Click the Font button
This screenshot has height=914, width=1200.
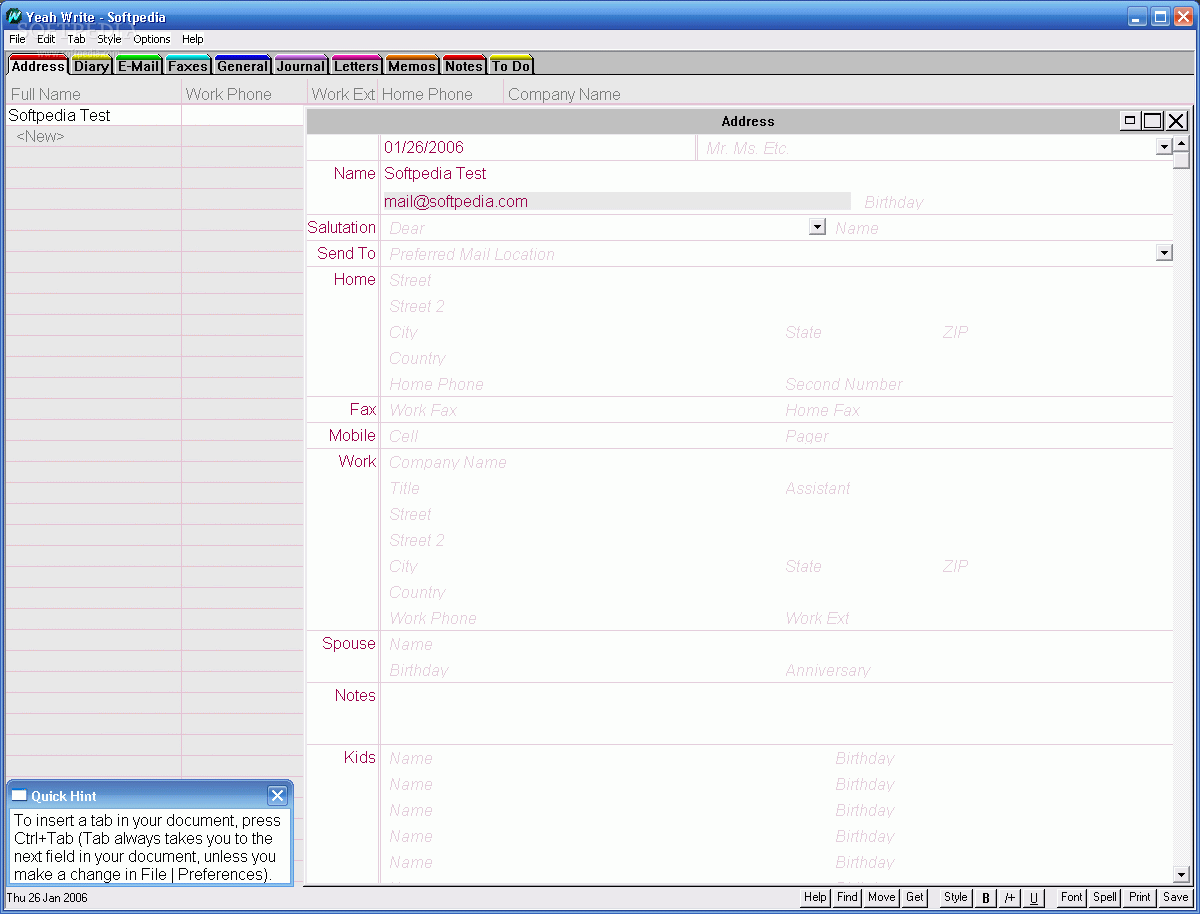click(x=1072, y=898)
